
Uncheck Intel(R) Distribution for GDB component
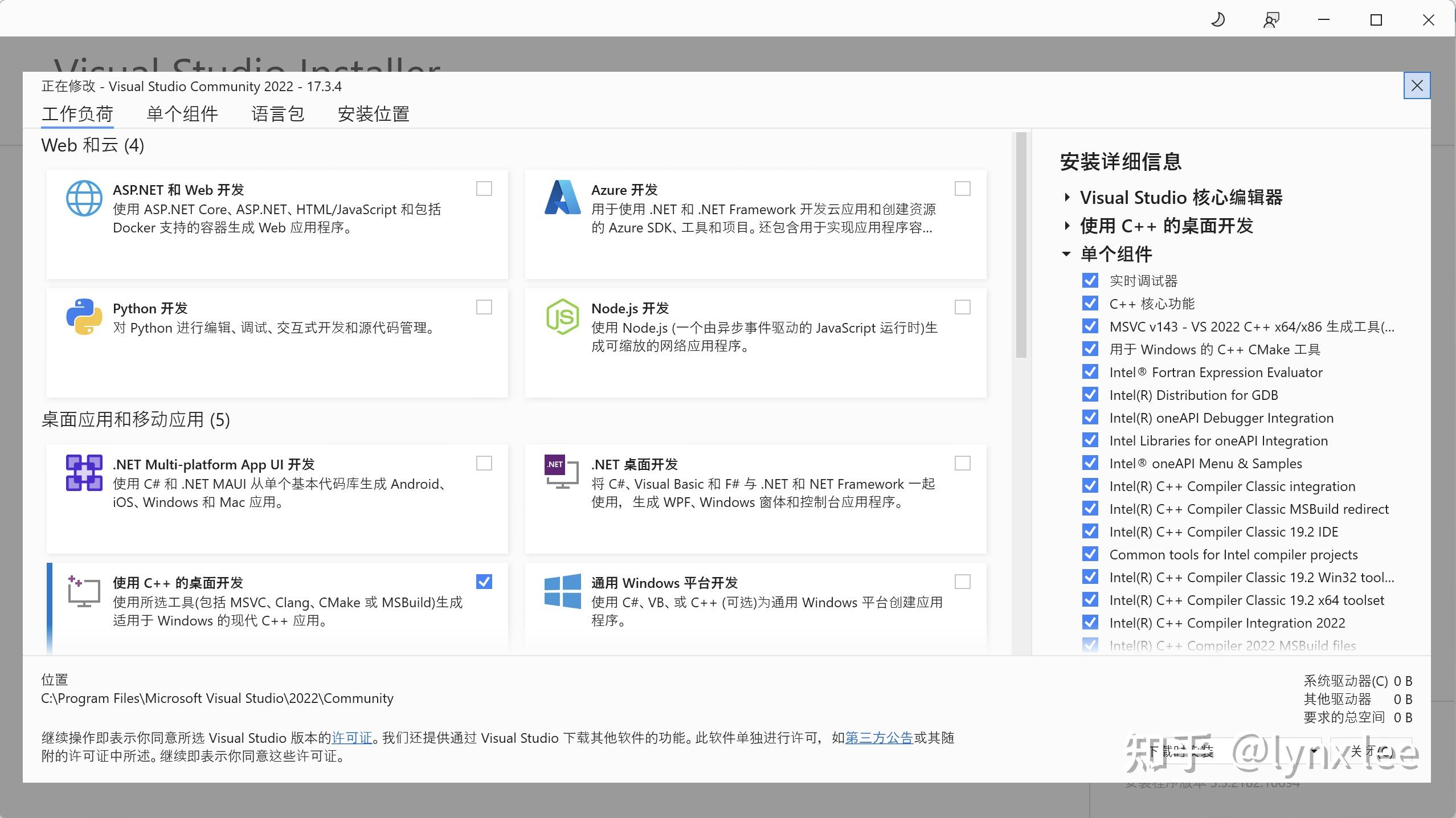coord(1090,395)
